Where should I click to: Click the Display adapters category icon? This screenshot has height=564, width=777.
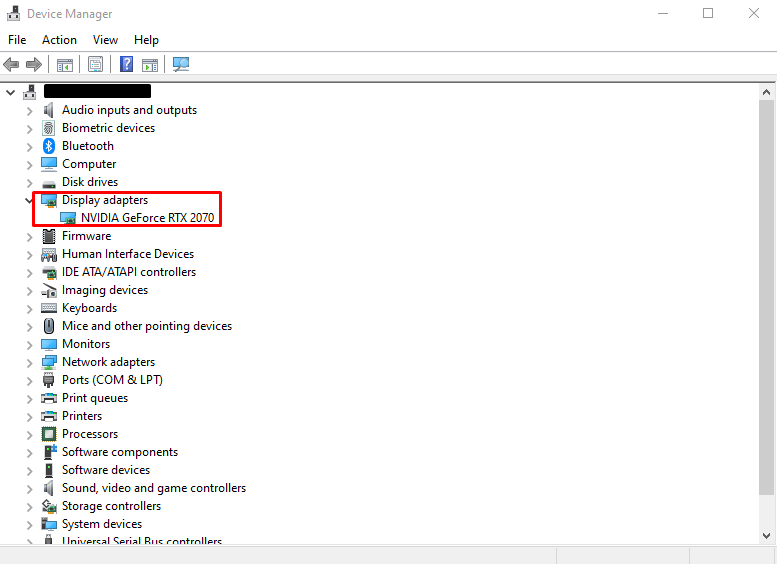coord(49,200)
